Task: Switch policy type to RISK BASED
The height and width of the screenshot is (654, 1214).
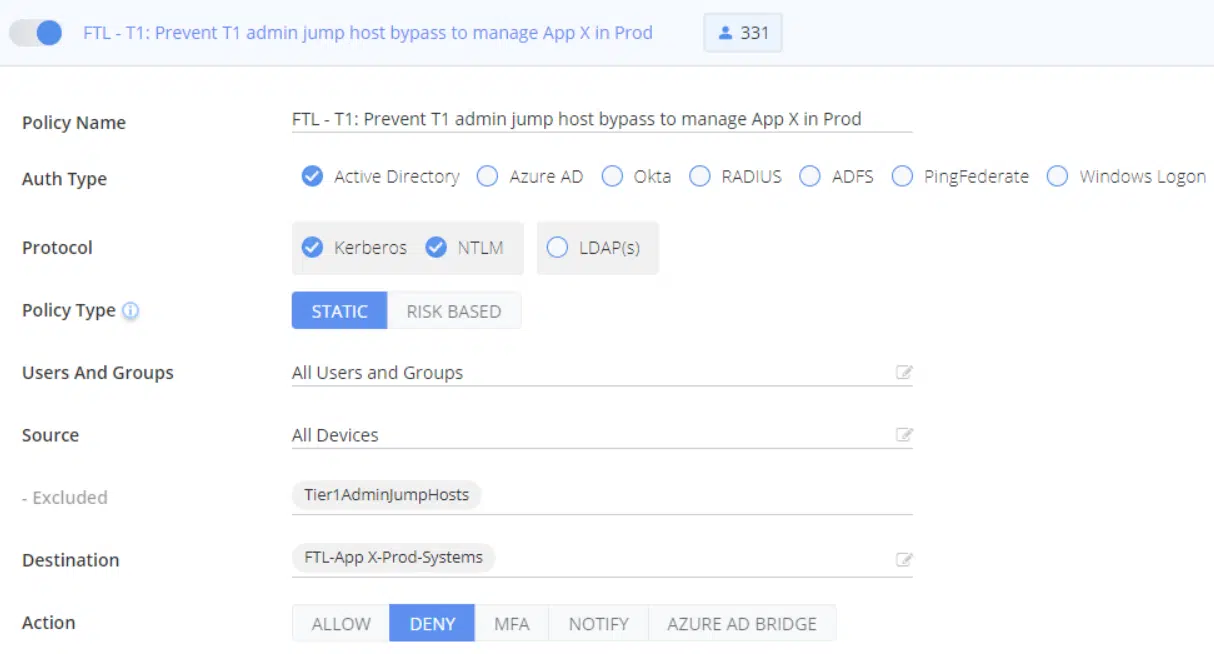Action: [453, 311]
